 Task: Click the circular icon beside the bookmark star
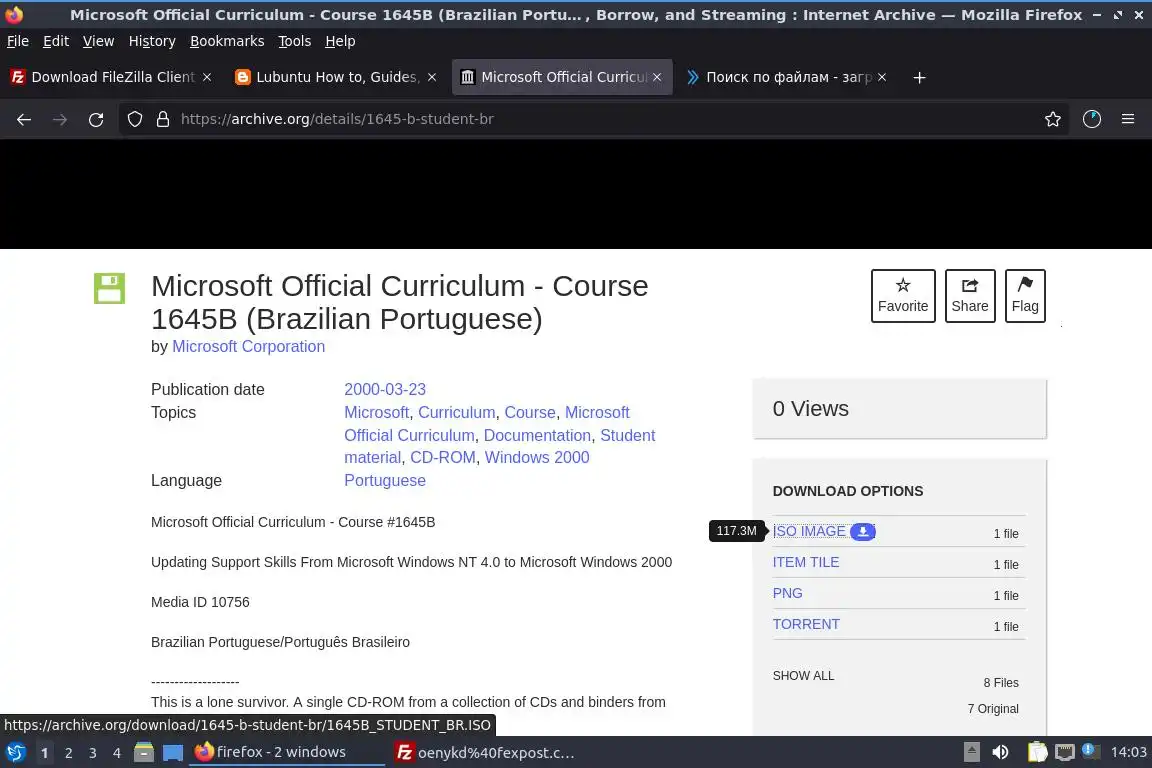click(1092, 119)
